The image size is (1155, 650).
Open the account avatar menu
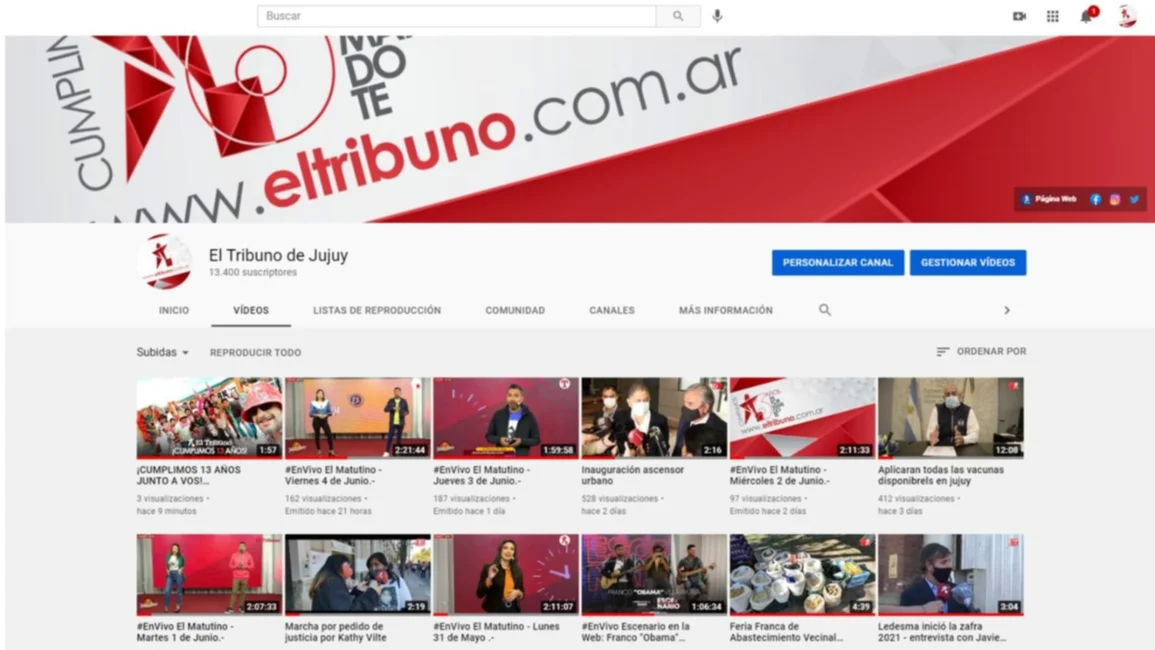click(x=1126, y=15)
